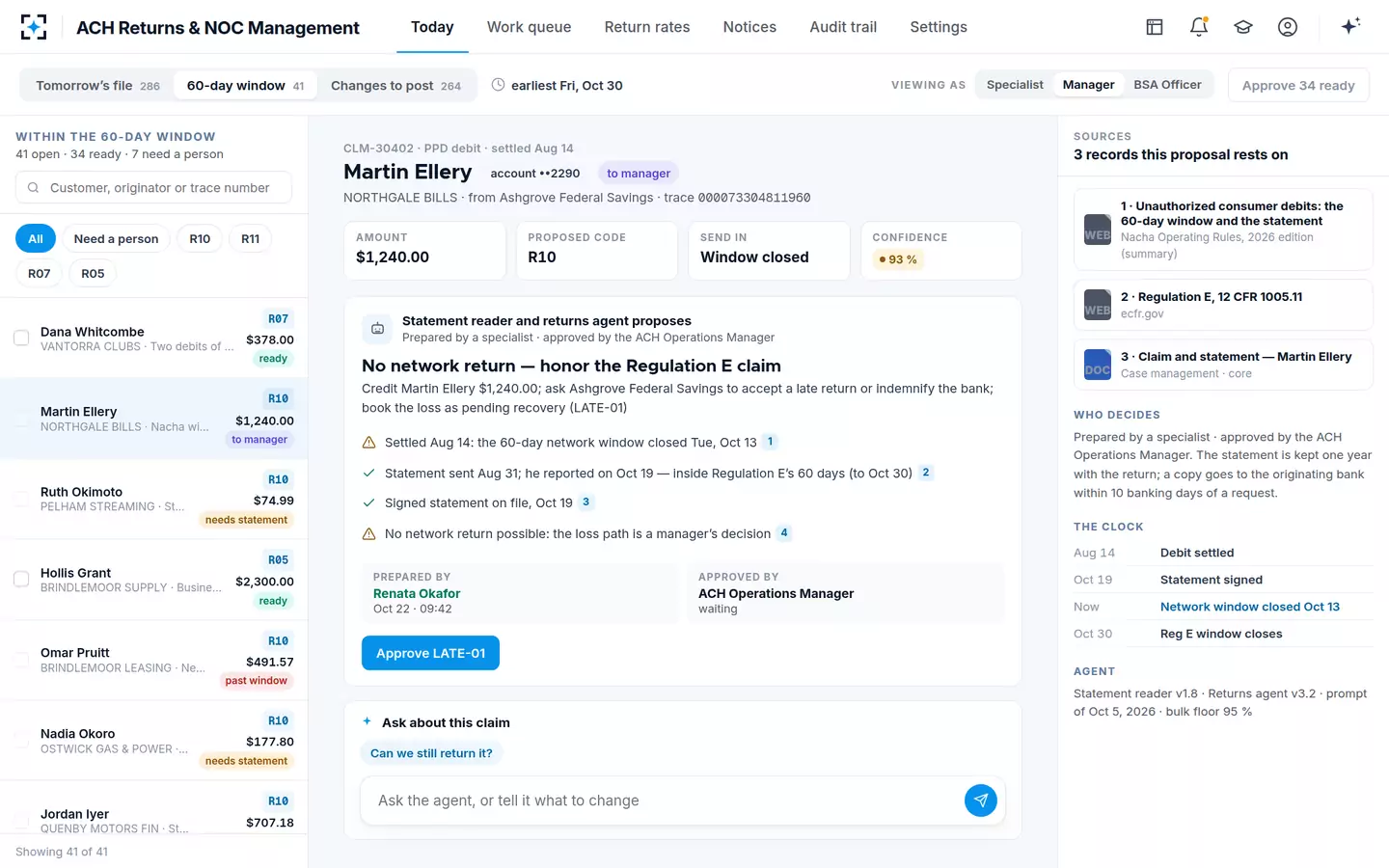Click the to manager status tag in header
Image resolution: width=1389 pixels, height=868 pixels.
click(x=639, y=174)
